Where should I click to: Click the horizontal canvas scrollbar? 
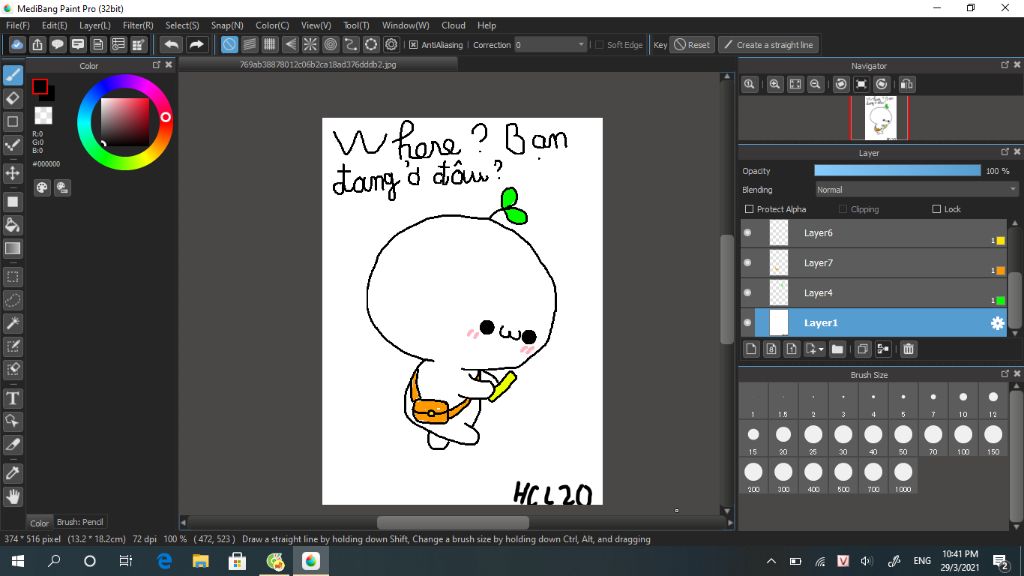453,522
